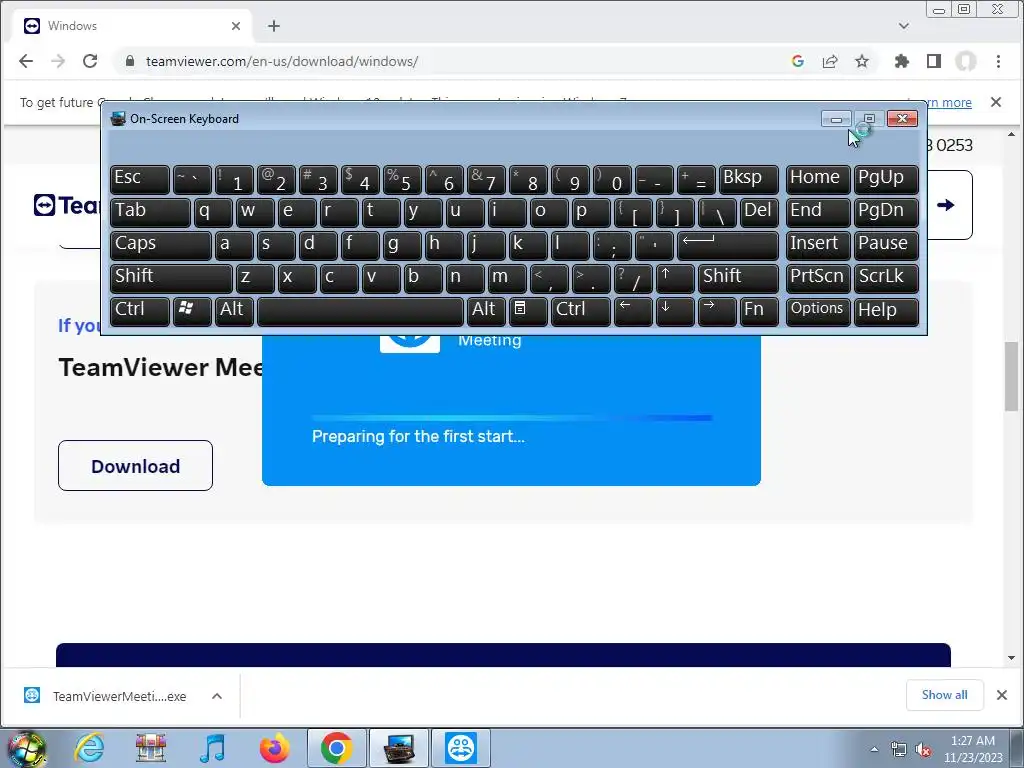1024x768 pixels.
Task: Click the Windows logo key on the keyboard
Action: point(192,311)
